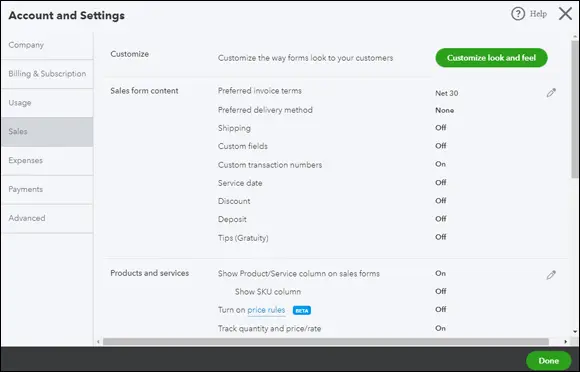Click the horizontal scrollbar left arrow
Viewport: 580px width, 372px height.
point(98,342)
